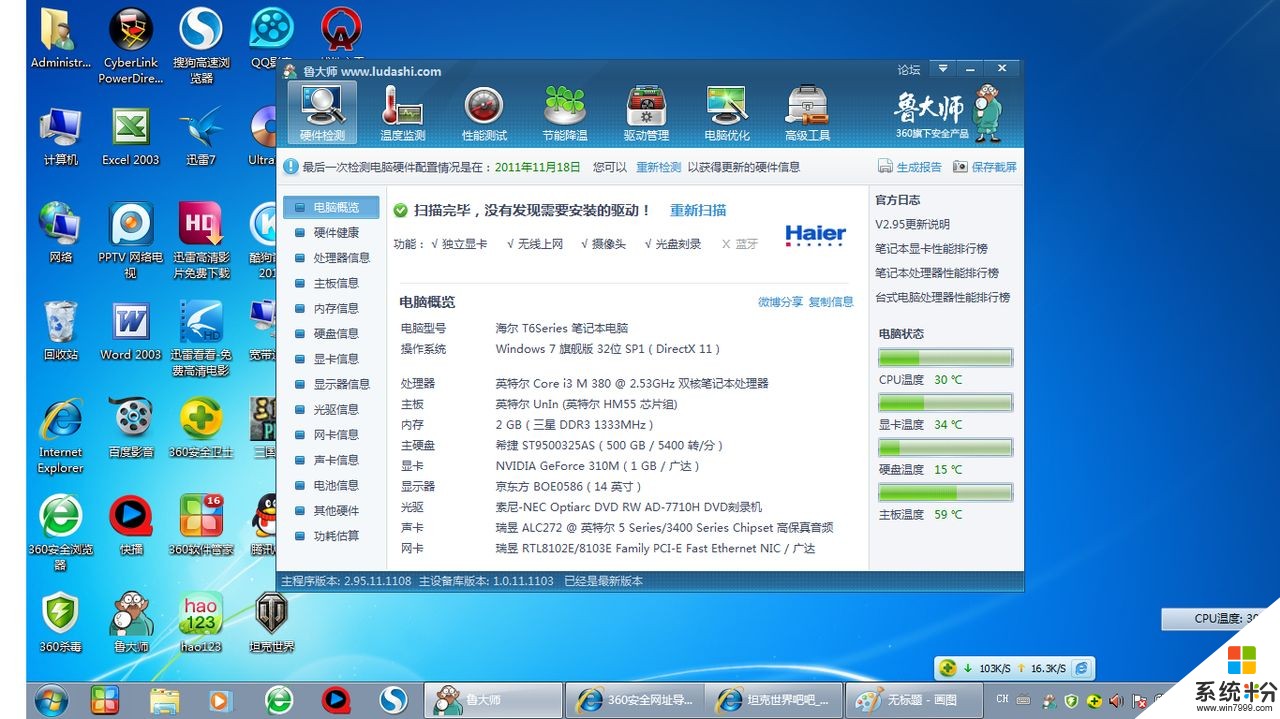Click 2011年11月18日 last detection date
The height and width of the screenshot is (719, 1280).
pos(538,167)
